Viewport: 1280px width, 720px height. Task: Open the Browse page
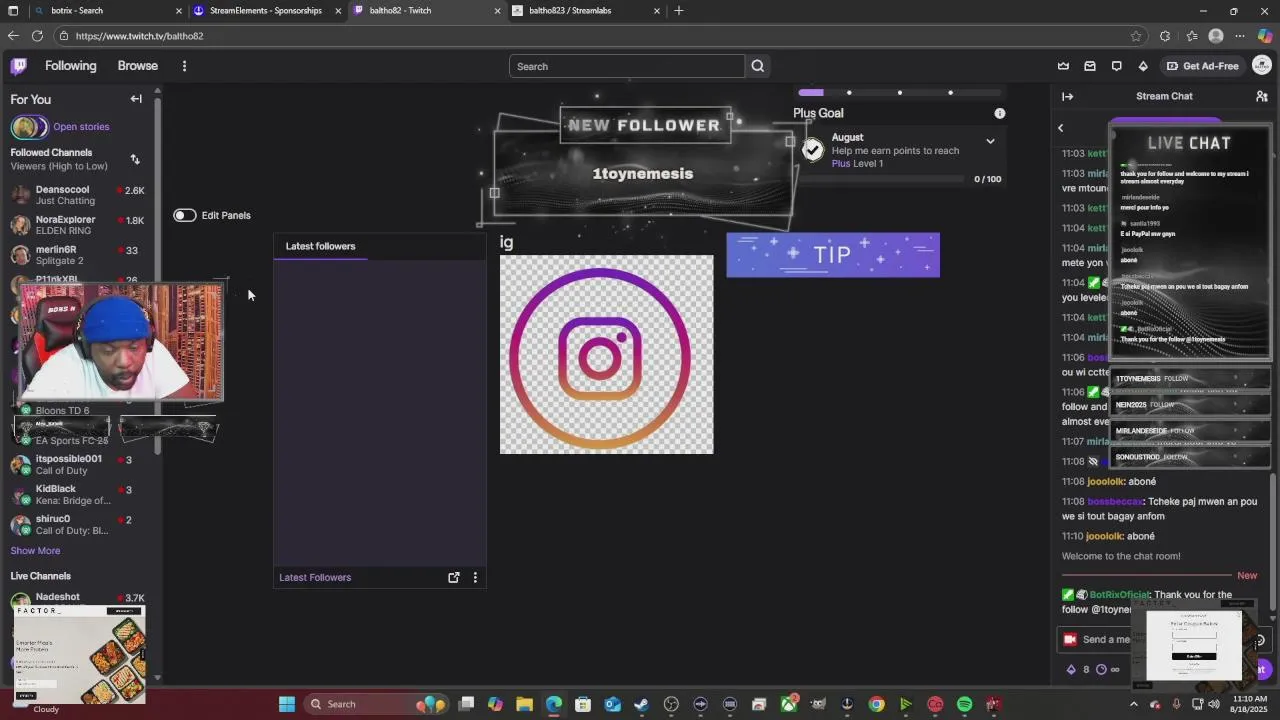point(138,66)
